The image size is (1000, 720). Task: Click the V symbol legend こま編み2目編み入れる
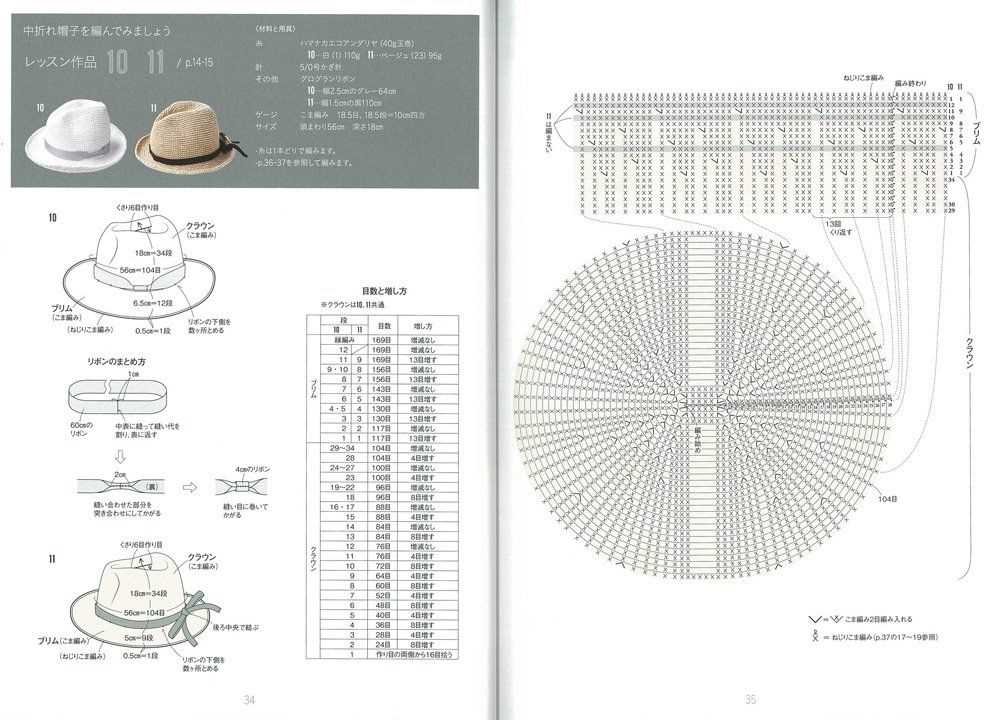pyautogui.click(x=860, y=619)
